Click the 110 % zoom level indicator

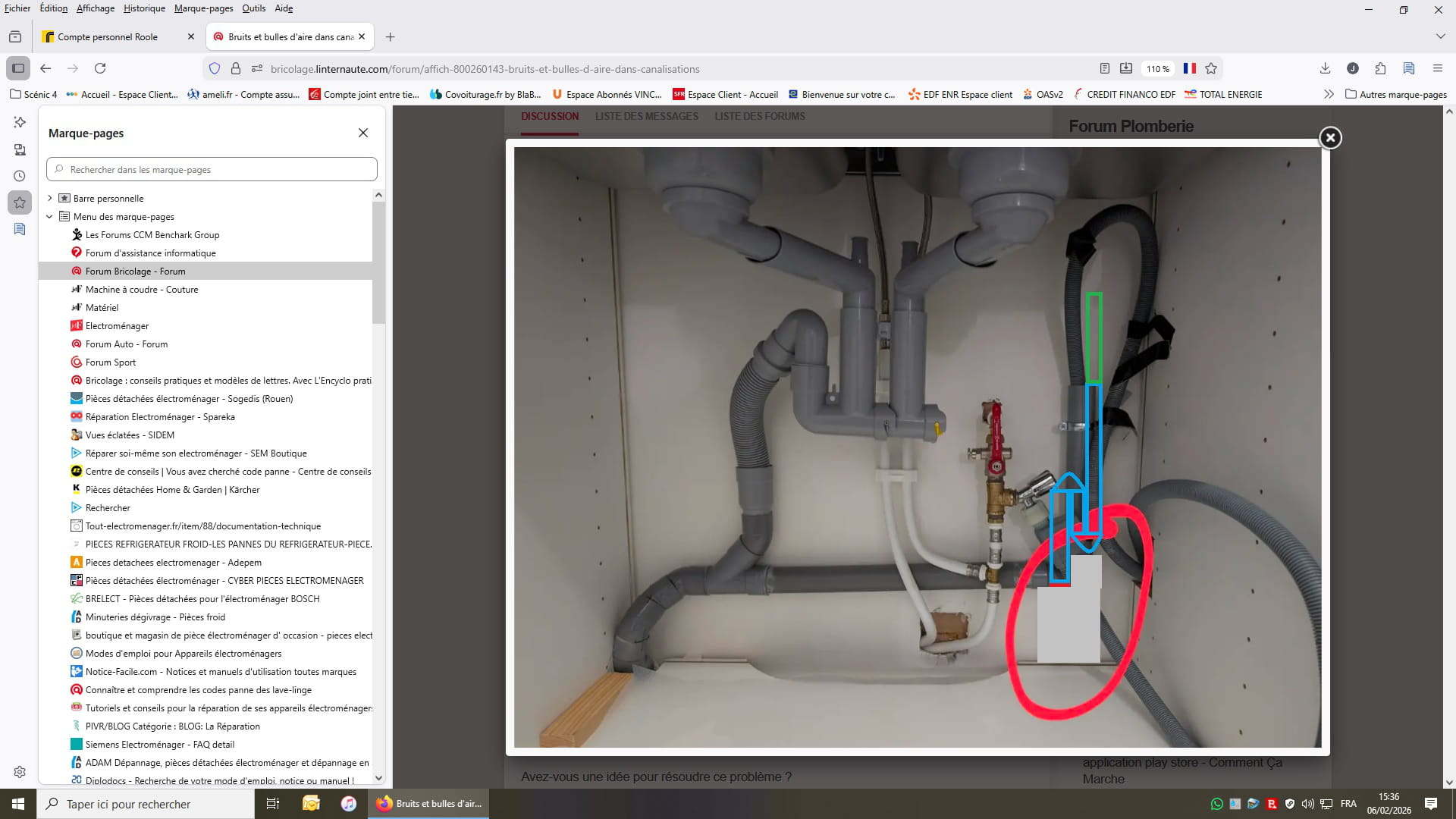[x=1157, y=68]
